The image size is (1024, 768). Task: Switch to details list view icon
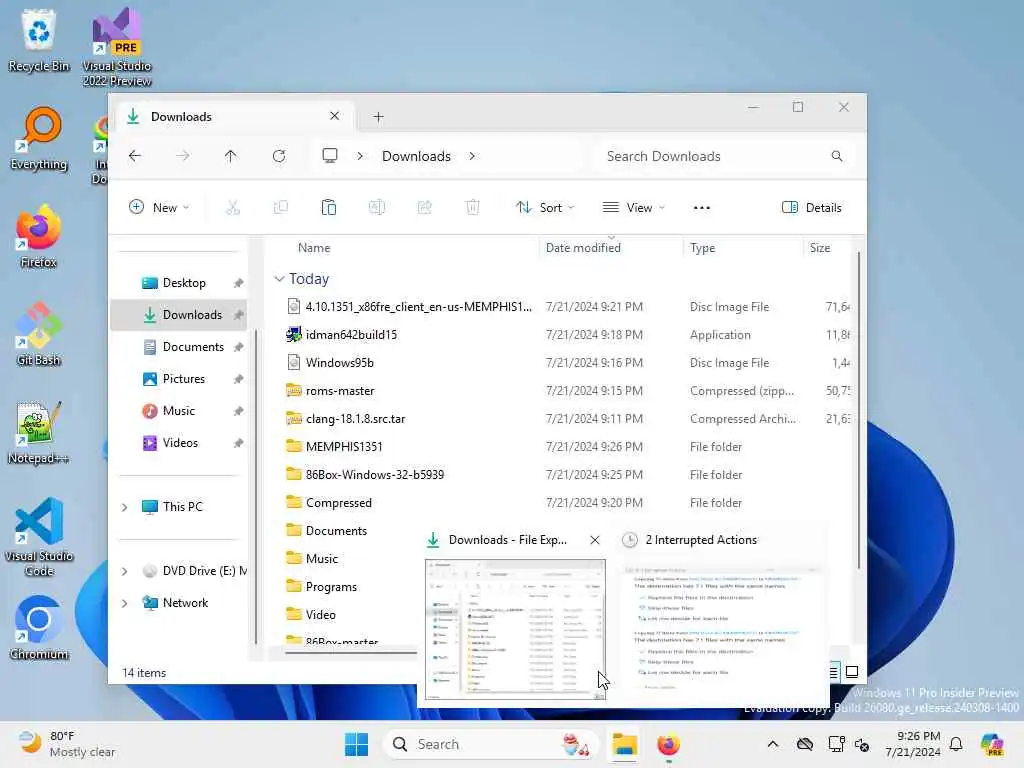(x=834, y=671)
